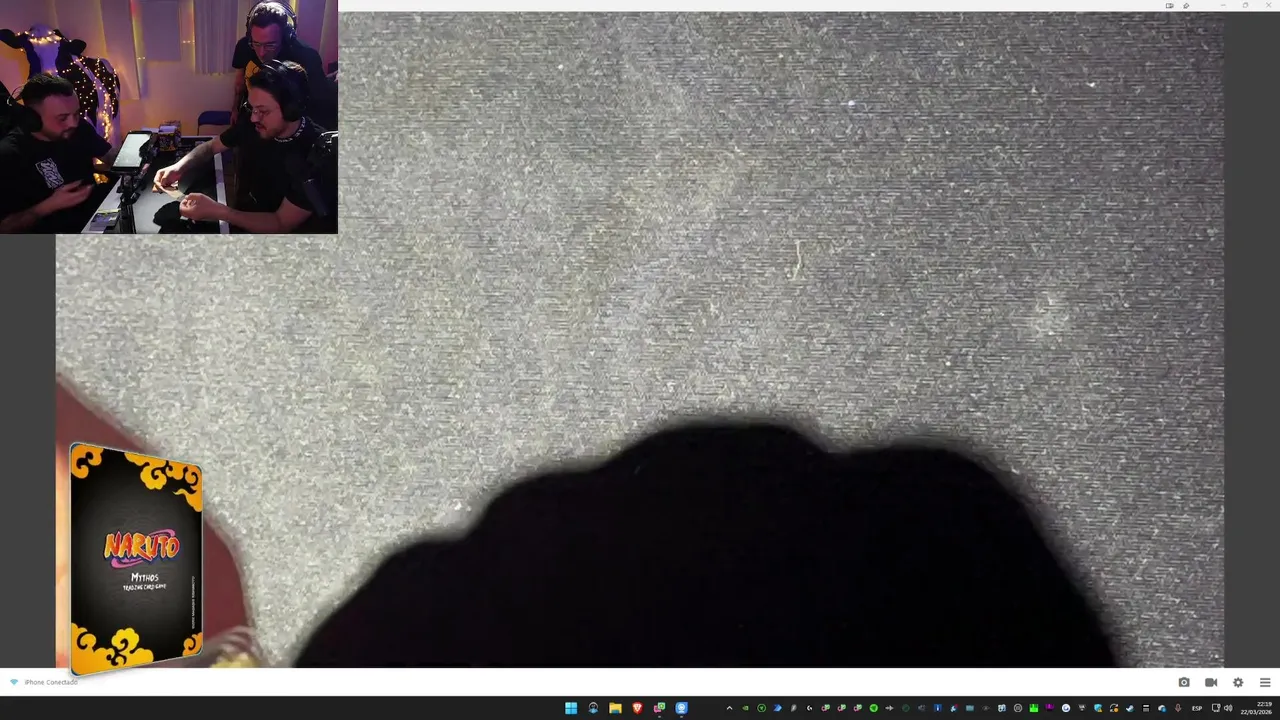Open the hamburger menu in the bottom bar
1280x720 pixels.
(1265, 682)
